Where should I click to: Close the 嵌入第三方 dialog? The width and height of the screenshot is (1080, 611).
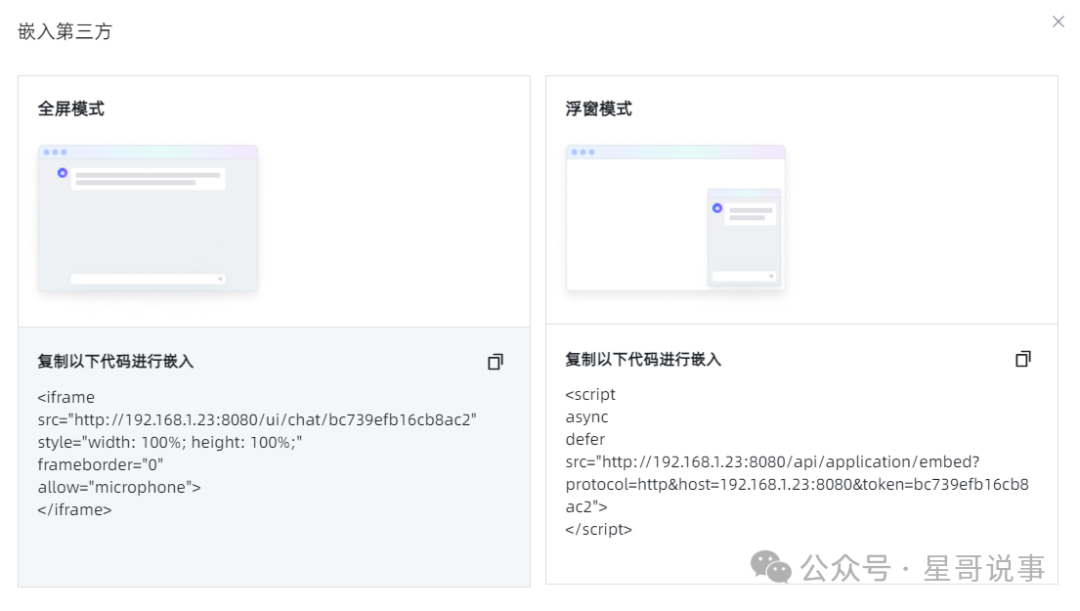pos(1058,22)
